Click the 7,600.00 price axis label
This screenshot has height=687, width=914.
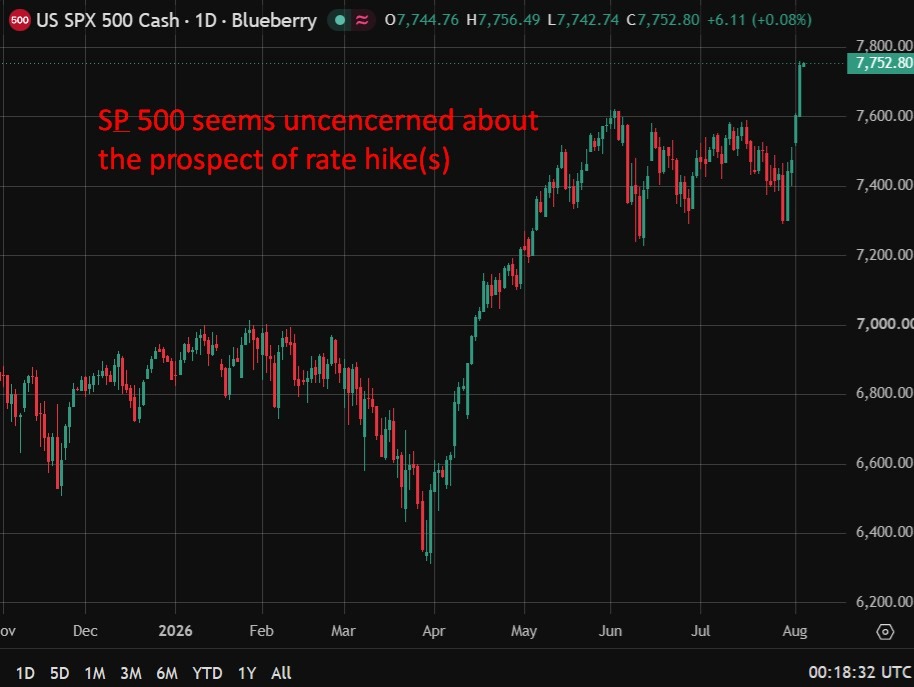884,116
